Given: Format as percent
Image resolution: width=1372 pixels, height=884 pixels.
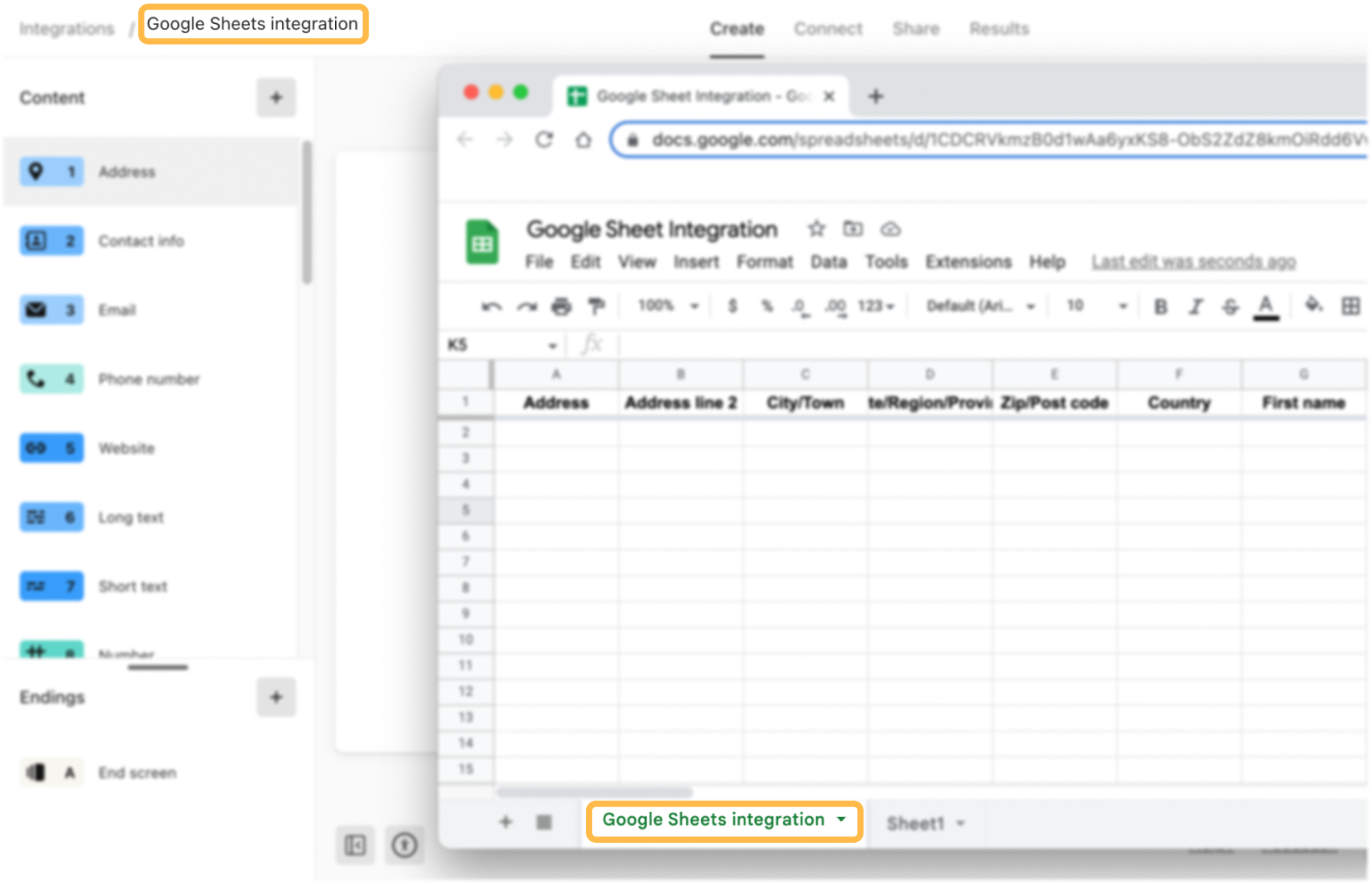Looking at the screenshot, I should [x=767, y=306].
